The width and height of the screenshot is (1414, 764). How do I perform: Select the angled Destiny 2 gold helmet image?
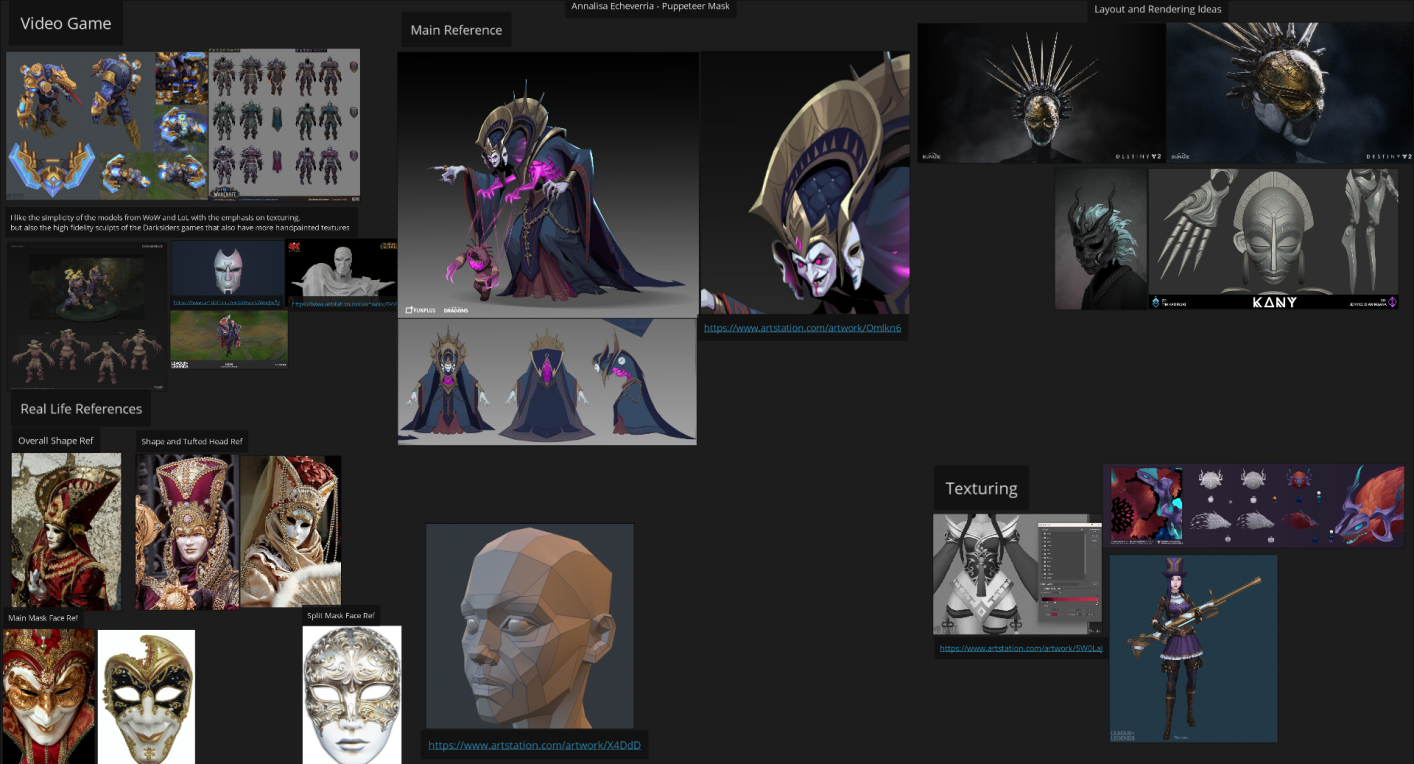[1290, 93]
